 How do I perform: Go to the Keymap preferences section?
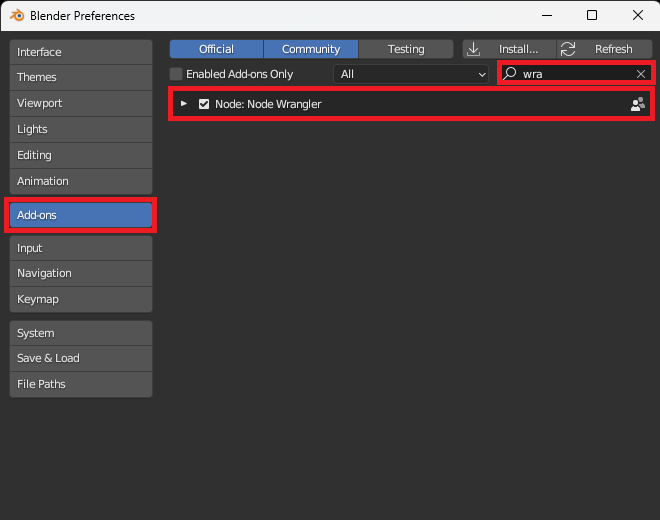81,299
